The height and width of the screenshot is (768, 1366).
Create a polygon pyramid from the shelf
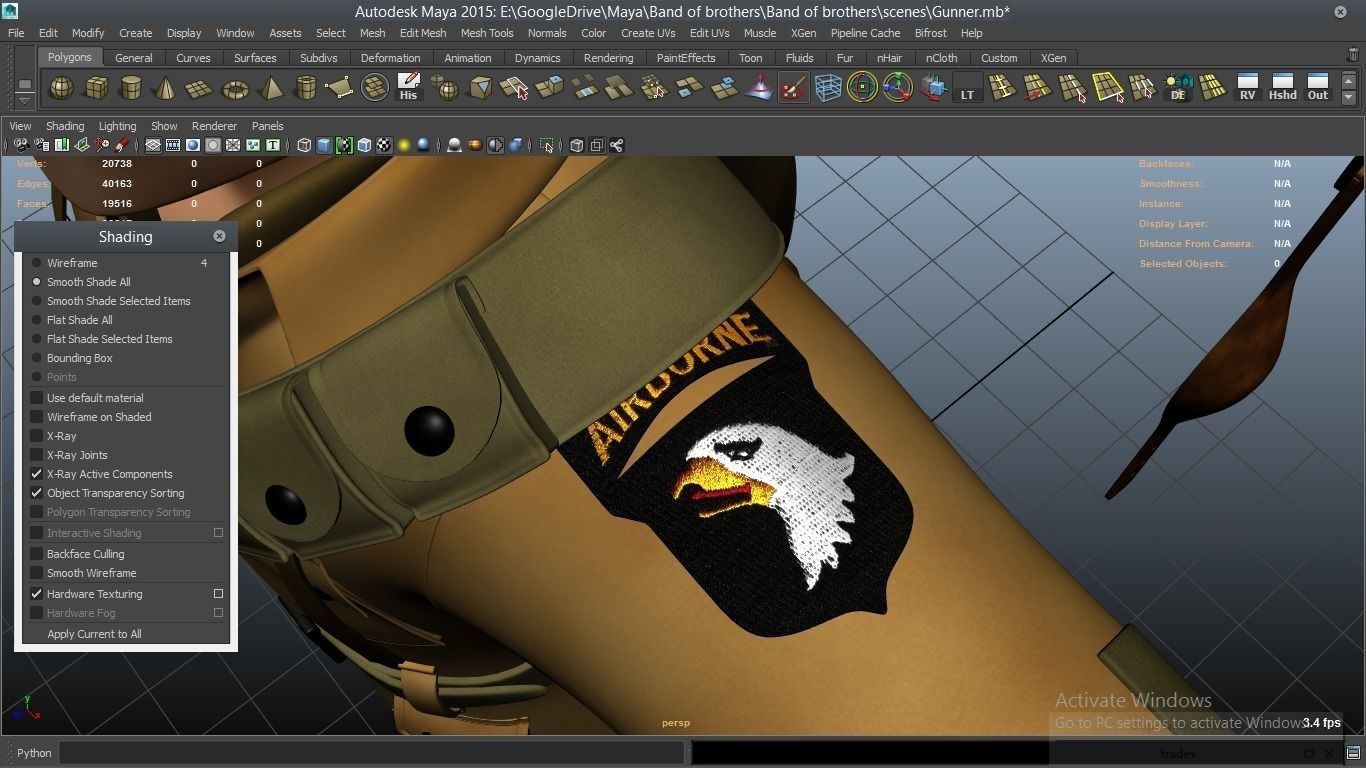pyautogui.click(x=270, y=88)
